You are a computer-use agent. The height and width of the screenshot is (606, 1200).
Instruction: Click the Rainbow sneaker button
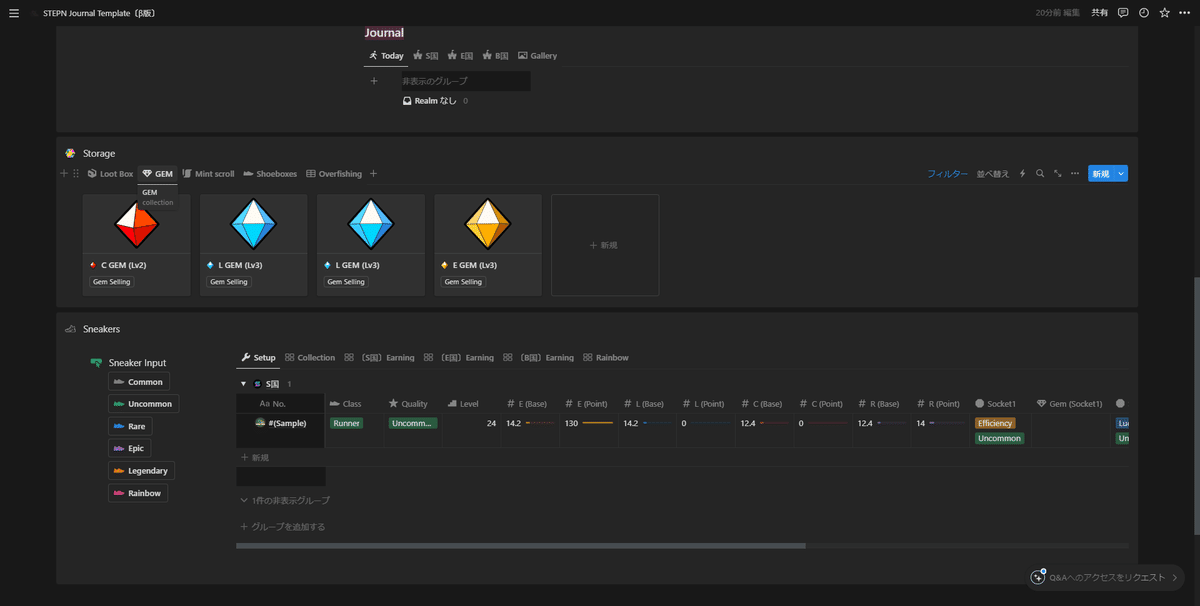(x=138, y=492)
